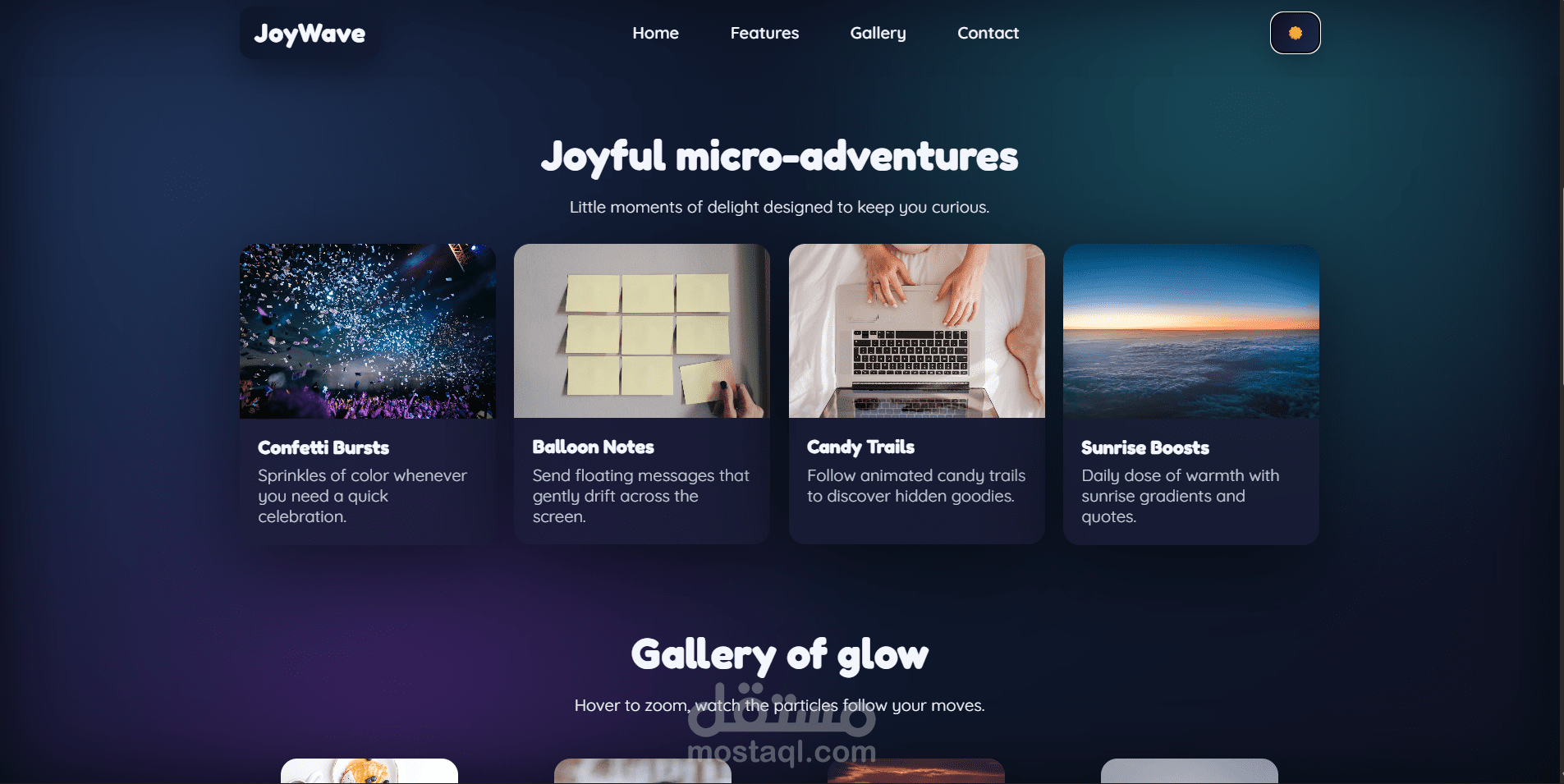Image resolution: width=1564 pixels, height=784 pixels.
Task: Select the Confetti Bursts card title
Action: tap(323, 447)
